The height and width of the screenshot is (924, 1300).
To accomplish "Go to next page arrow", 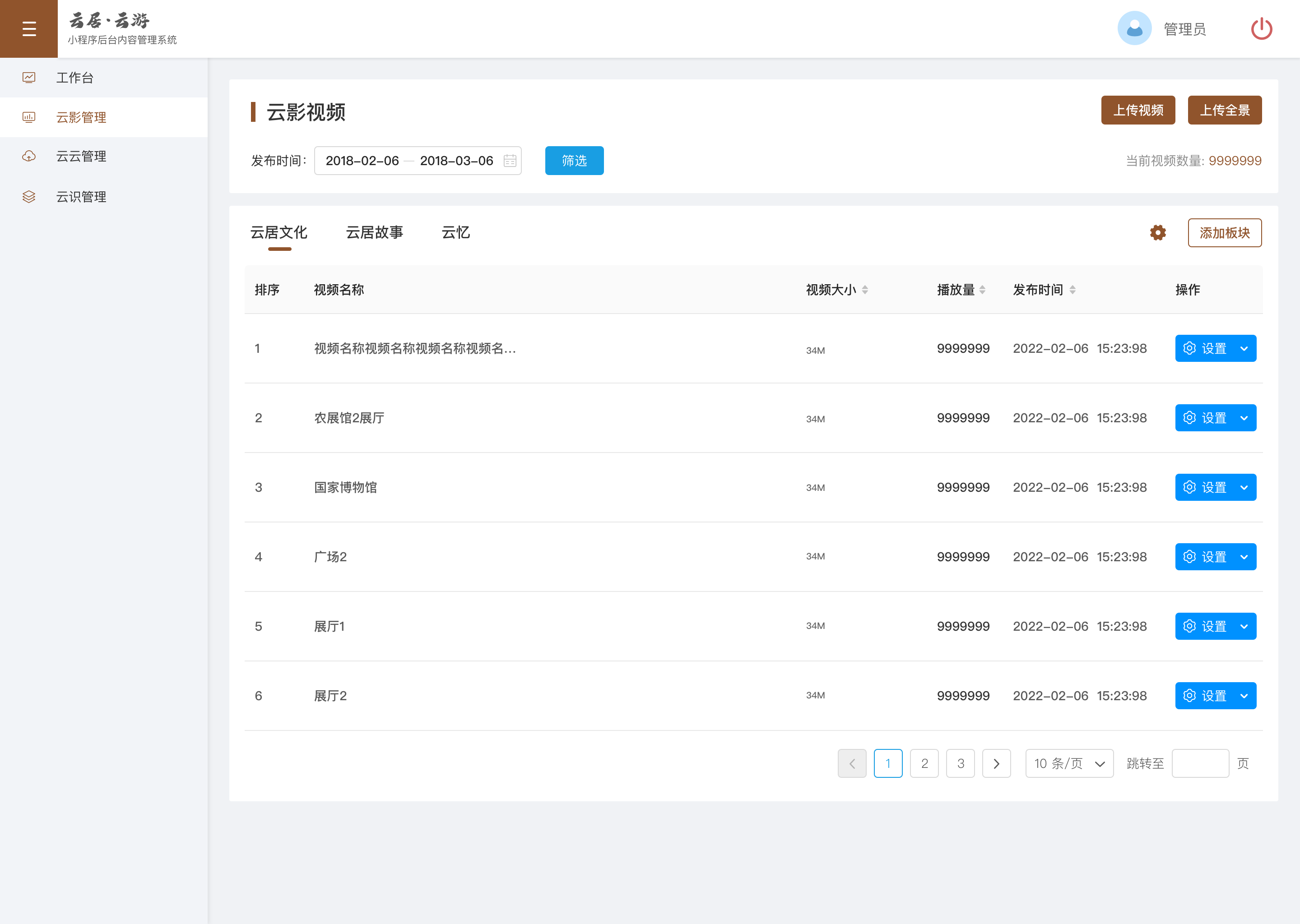I will point(997,763).
